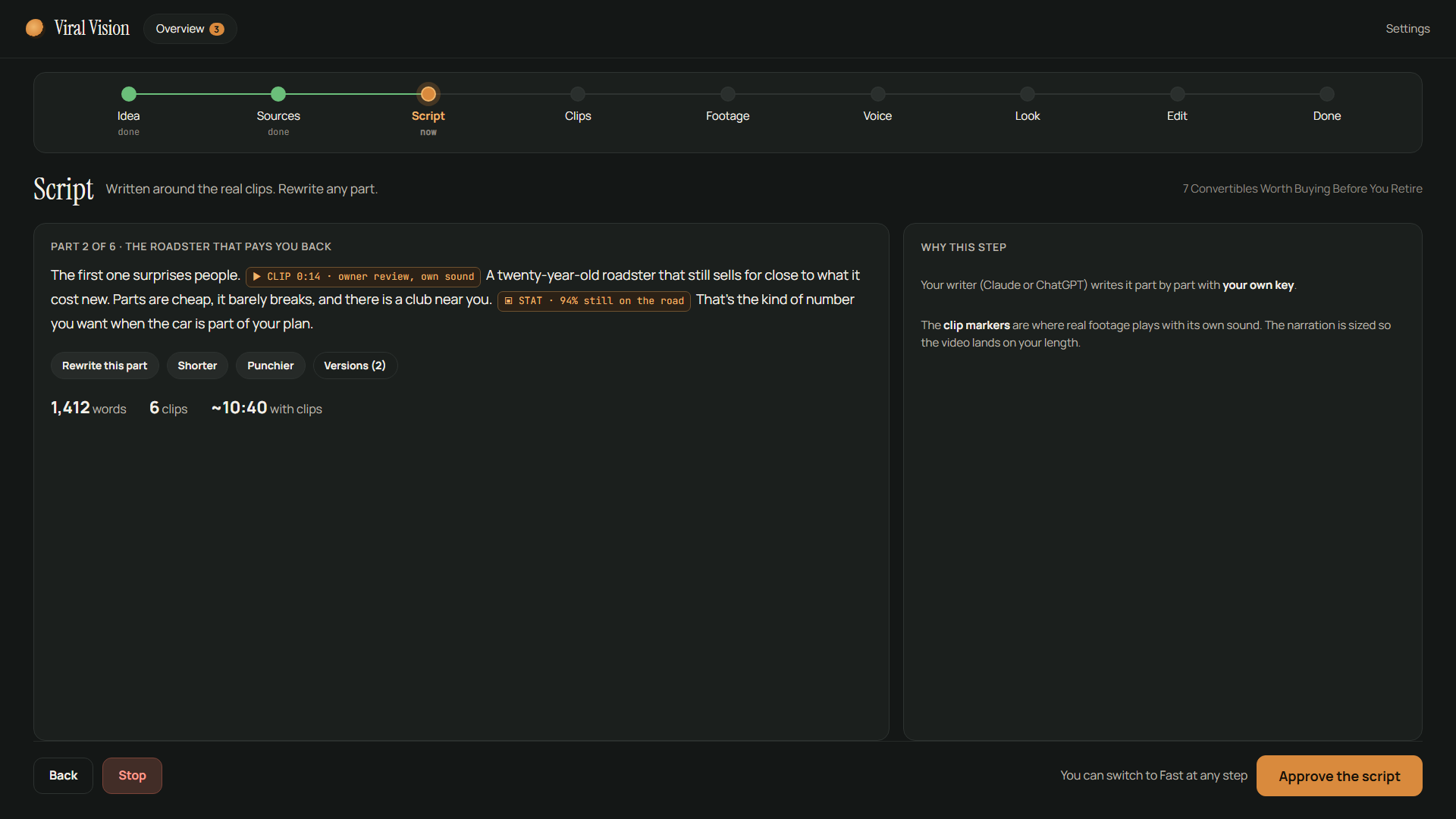
Task: Click the 'WHY THIS STEP' heading
Action: tap(963, 247)
